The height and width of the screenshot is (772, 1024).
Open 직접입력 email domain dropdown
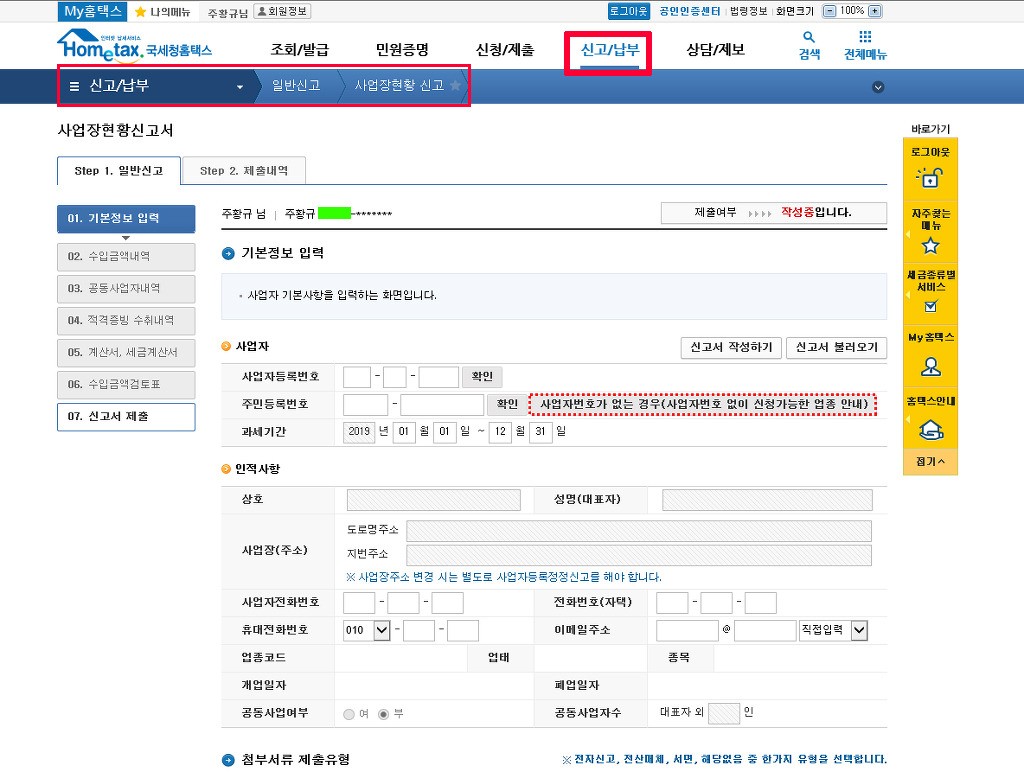858,630
